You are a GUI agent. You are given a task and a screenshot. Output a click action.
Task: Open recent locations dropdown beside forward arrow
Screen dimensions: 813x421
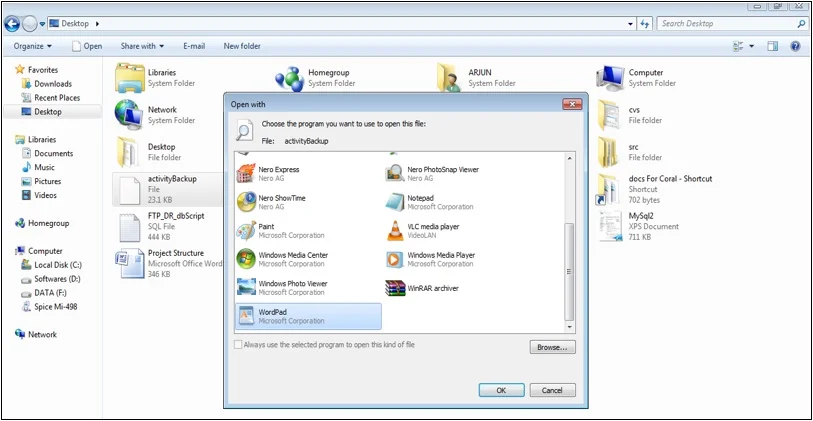[x=43, y=24]
